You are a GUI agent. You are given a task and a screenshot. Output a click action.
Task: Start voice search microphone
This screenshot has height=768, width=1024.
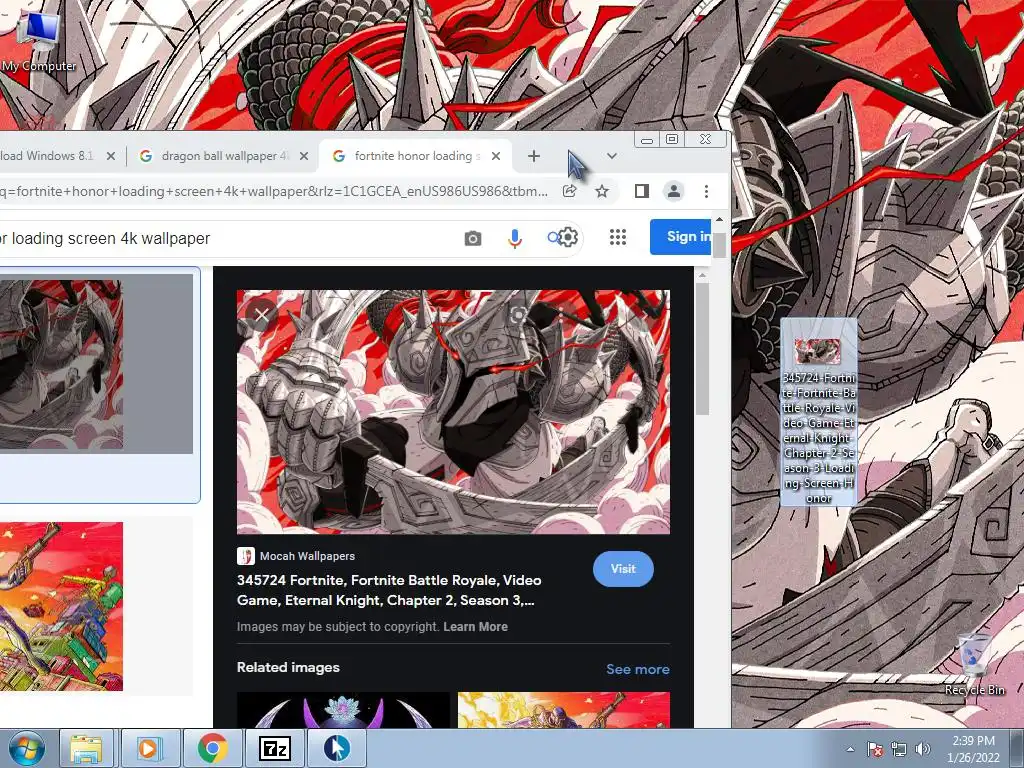(x=515, y=238)
